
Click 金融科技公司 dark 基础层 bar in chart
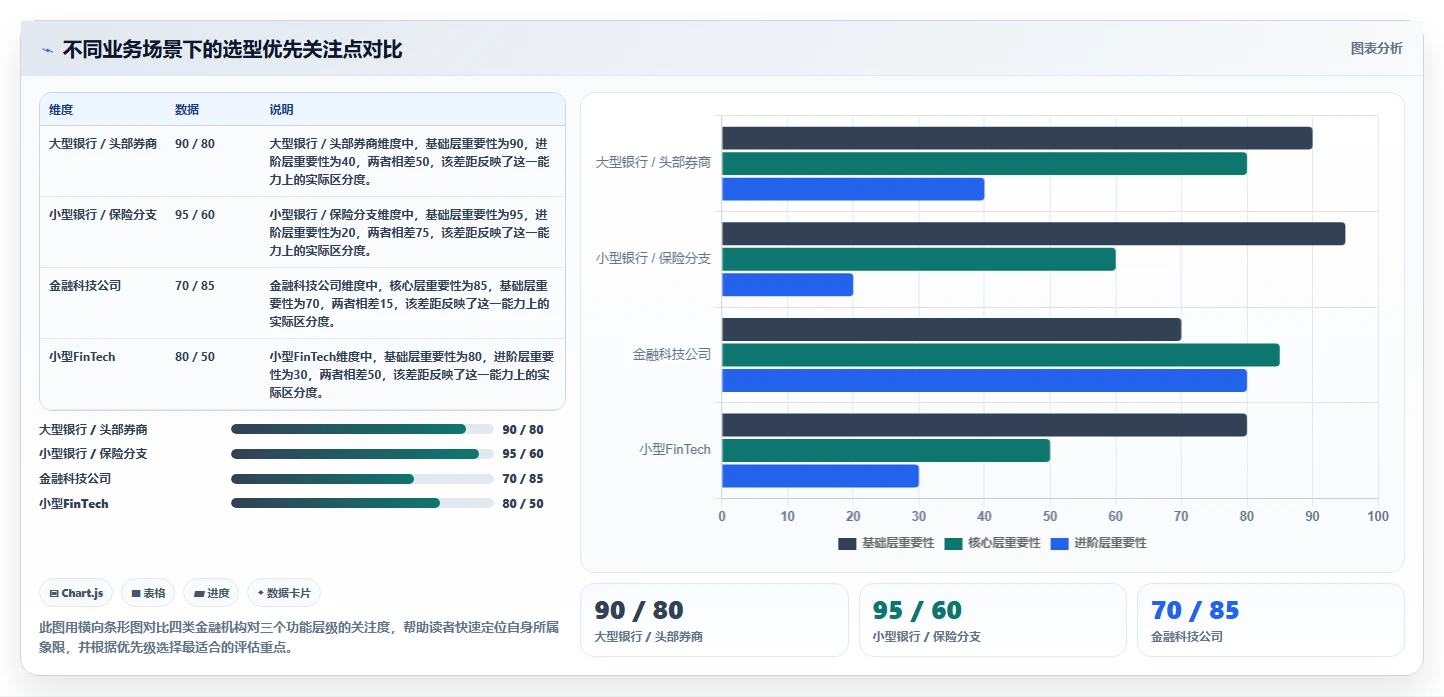click(951, 329)
